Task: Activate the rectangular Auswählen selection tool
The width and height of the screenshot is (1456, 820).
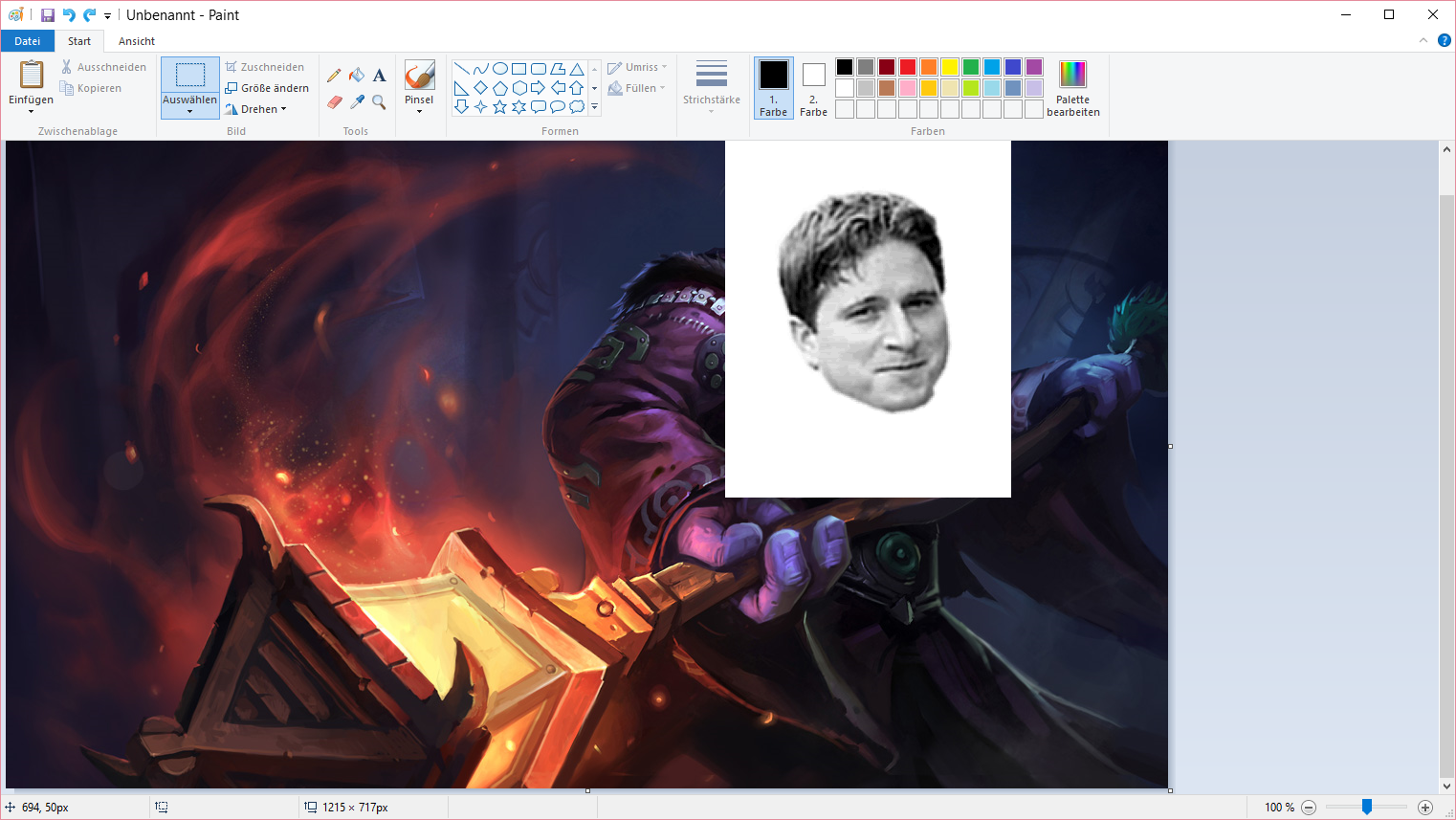Action: click(x=189, y=75)
